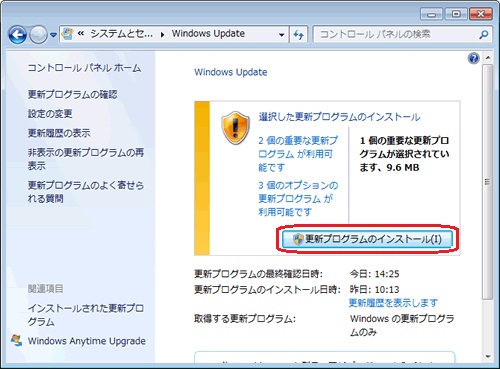
Task: Minimize the Windows Update window
Action: (432, 14)
